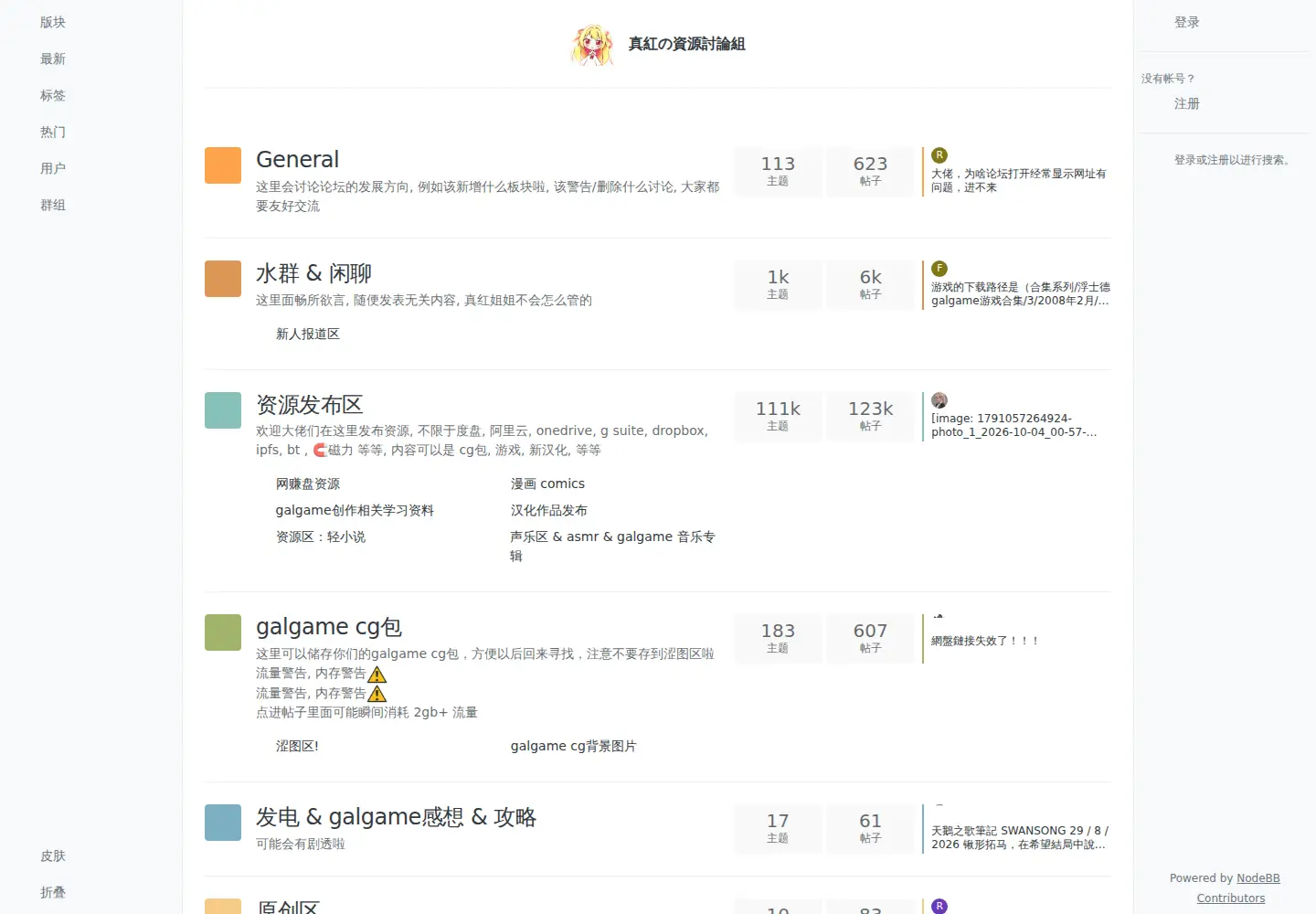Click the 原创区 category icon

click(223, 907)
